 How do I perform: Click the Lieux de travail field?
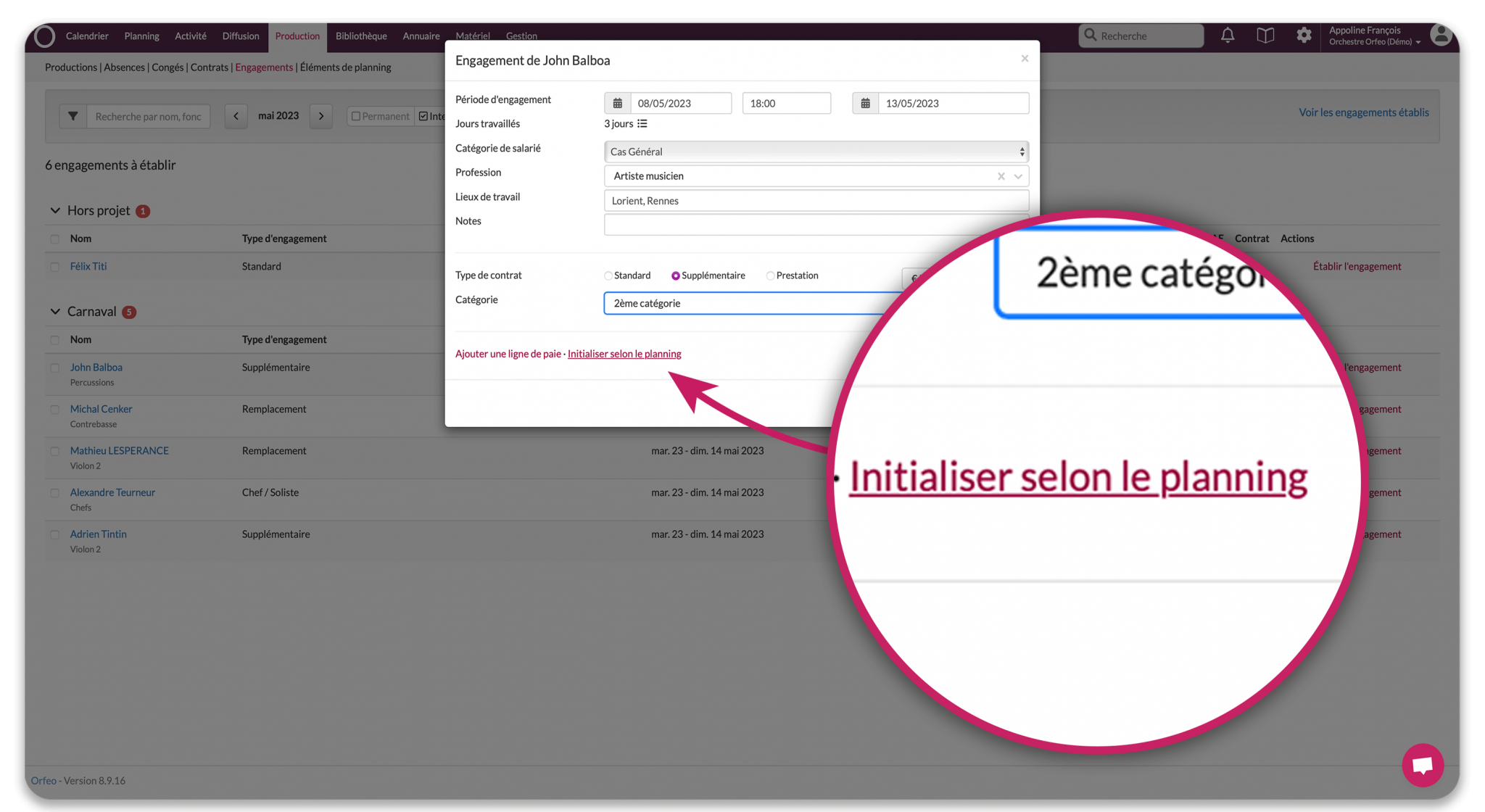(x=816, y=201)
